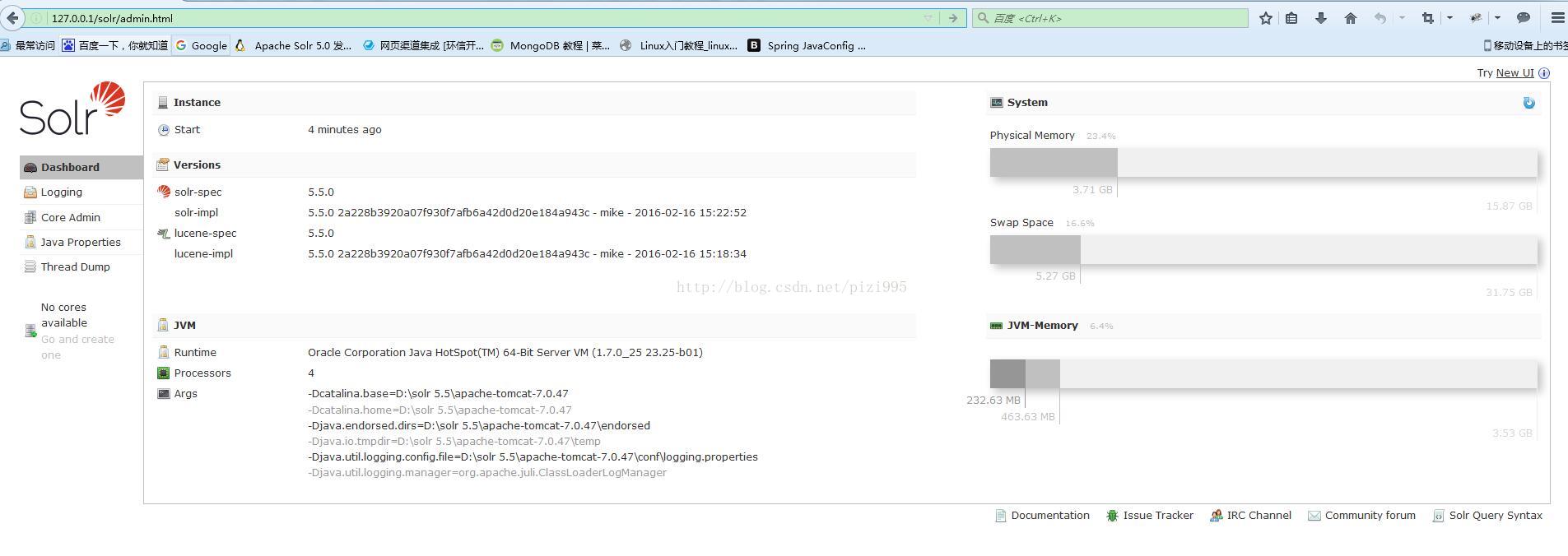Click the JVM Runtime value text
1568x556 pixels.
tap(505, 352)
